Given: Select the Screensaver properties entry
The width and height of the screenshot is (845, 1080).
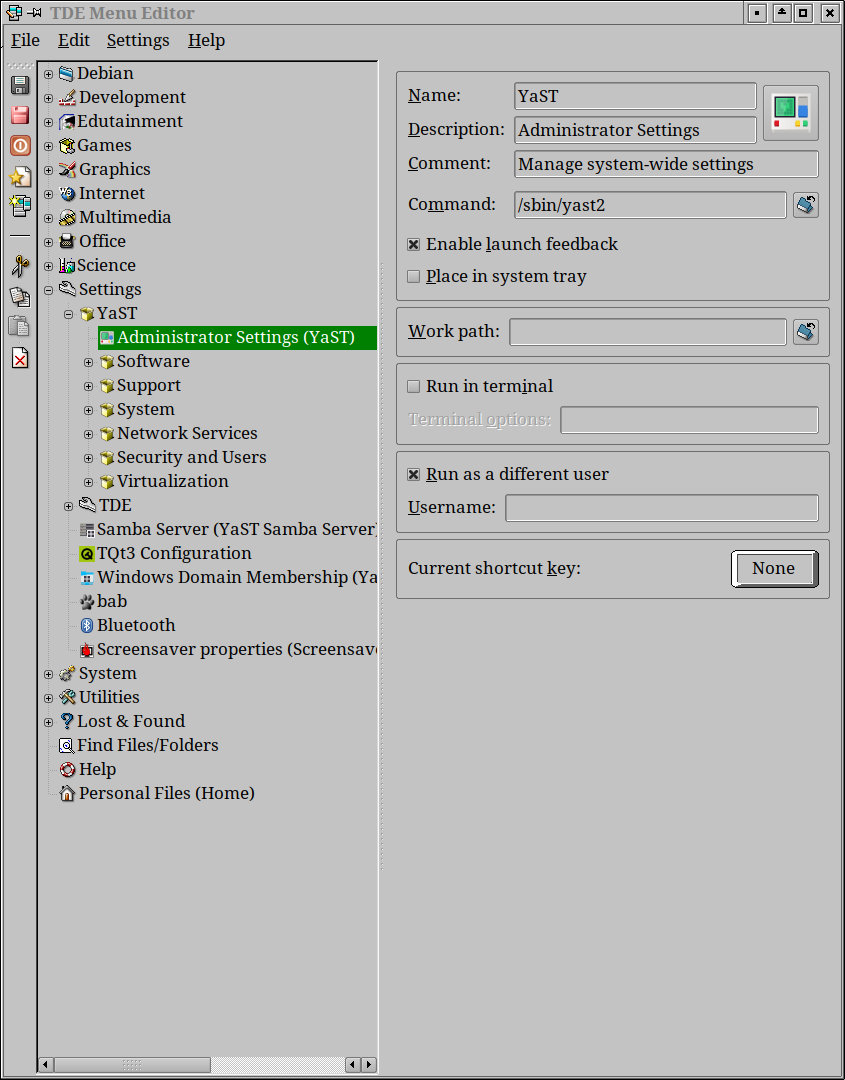Looking at the screenshot, I should click(x=228, y=650).
